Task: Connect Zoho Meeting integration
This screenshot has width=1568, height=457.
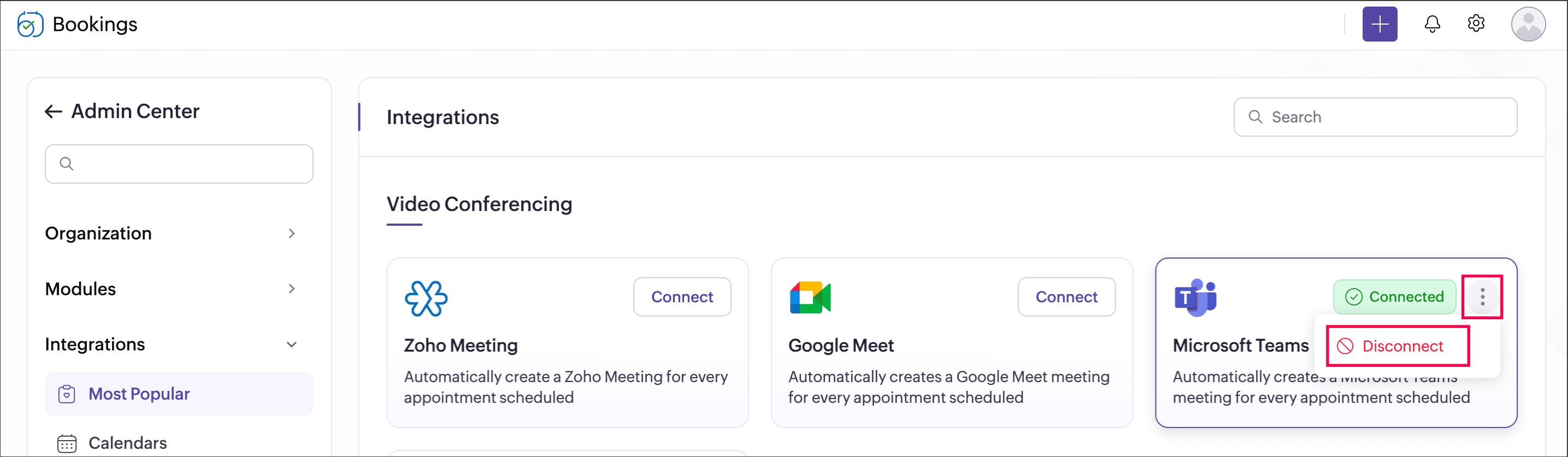Action: click(x=682, y=297)
